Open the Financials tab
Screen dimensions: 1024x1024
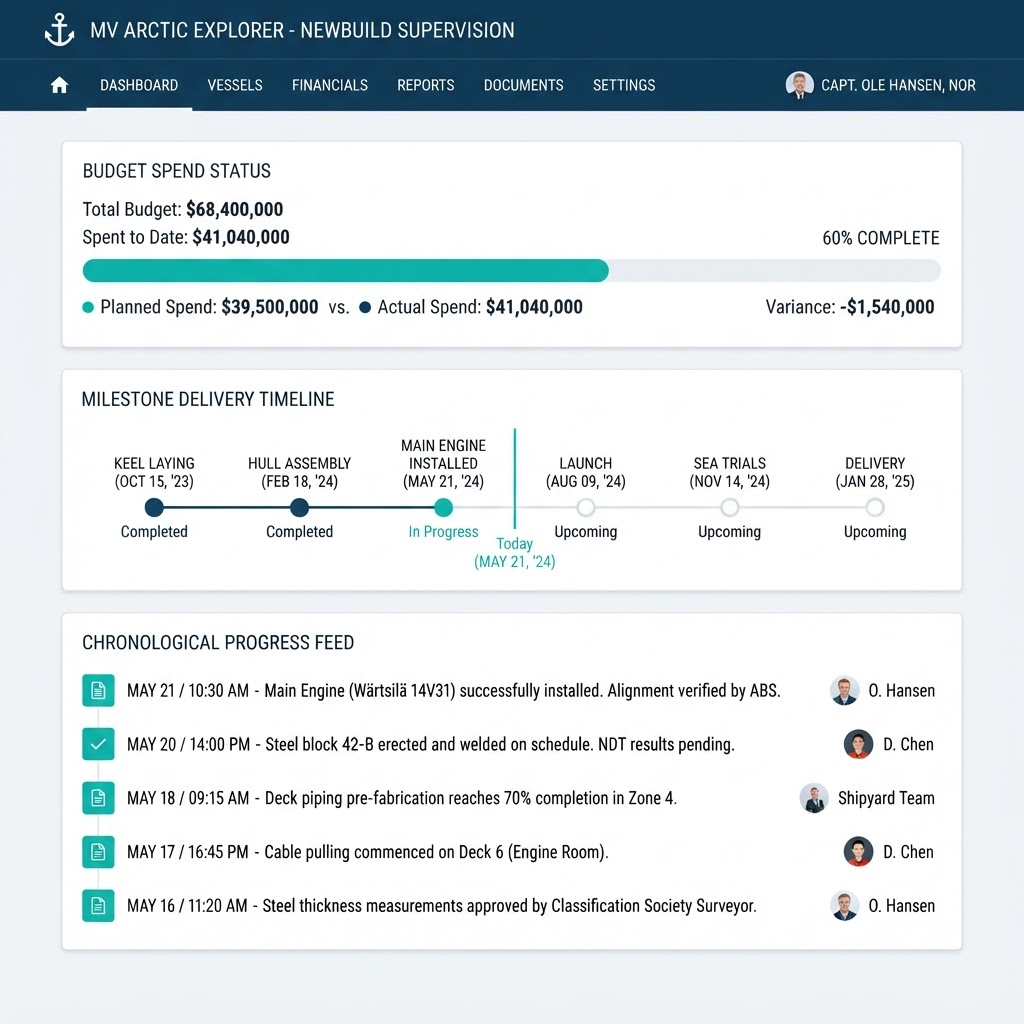(x=330, y=86)
